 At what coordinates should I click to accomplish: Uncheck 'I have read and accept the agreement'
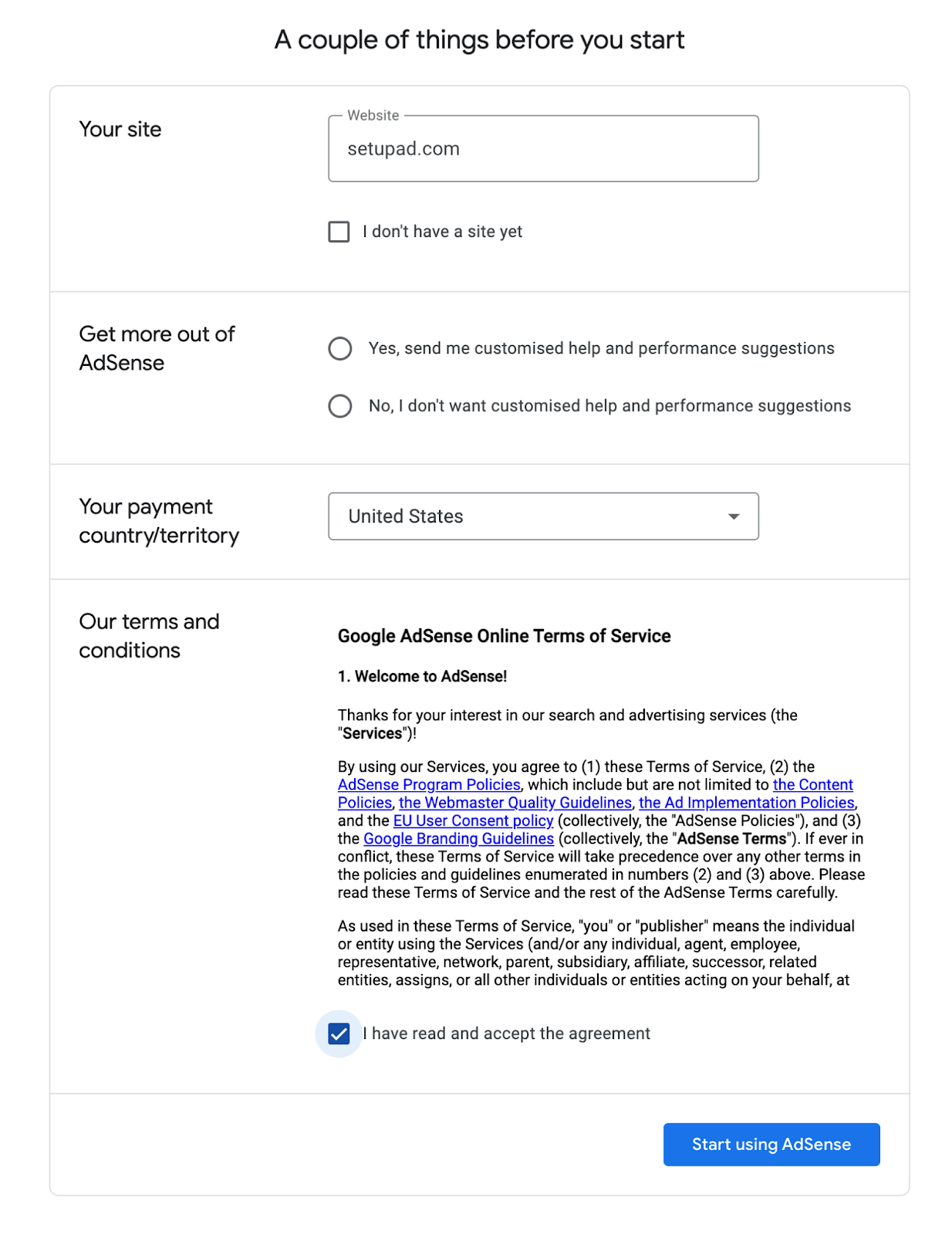tap(339, 1033)
